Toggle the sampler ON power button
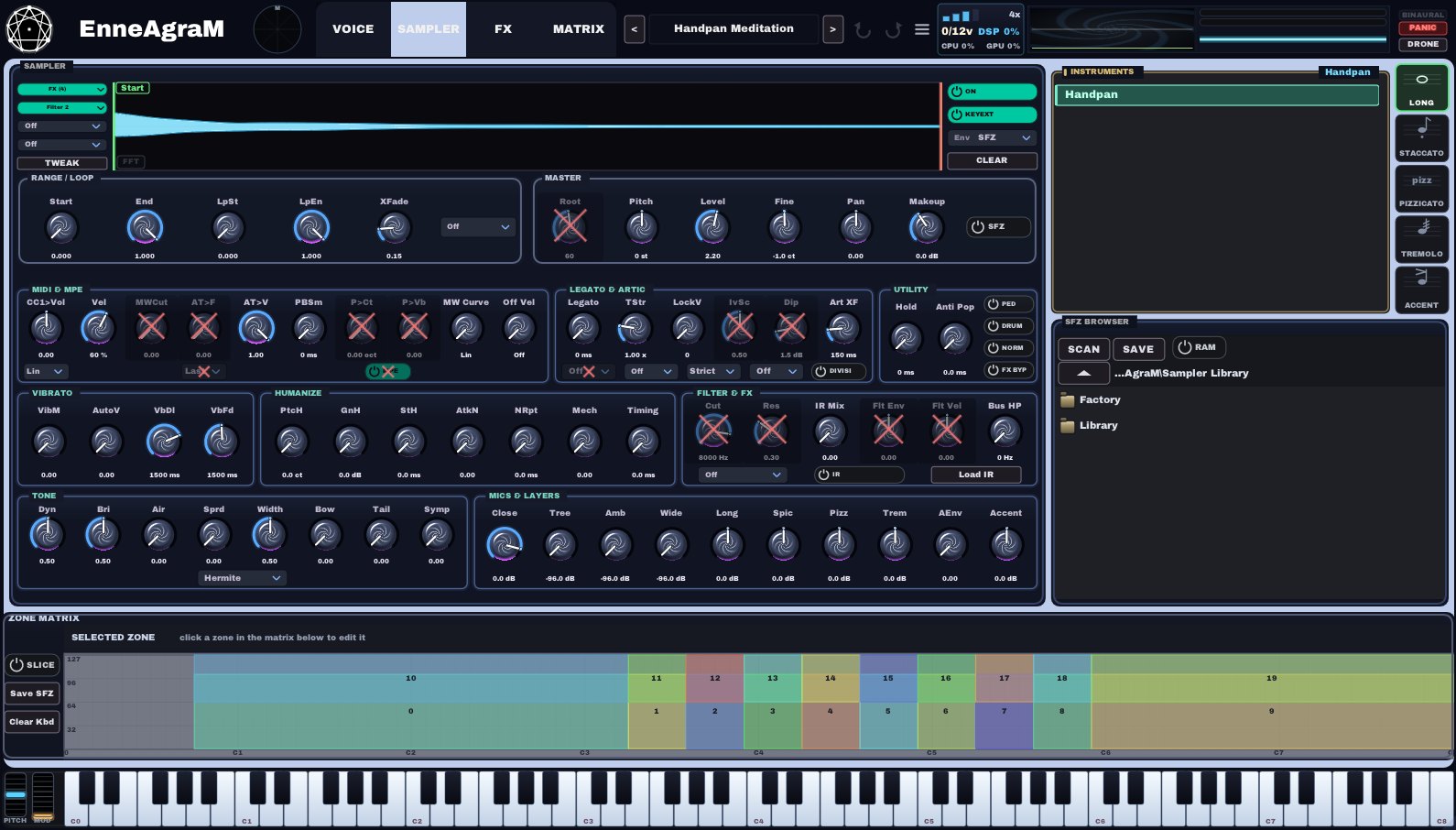The height and width of the screenshot is (830, 1456). [x=992, y=92]
